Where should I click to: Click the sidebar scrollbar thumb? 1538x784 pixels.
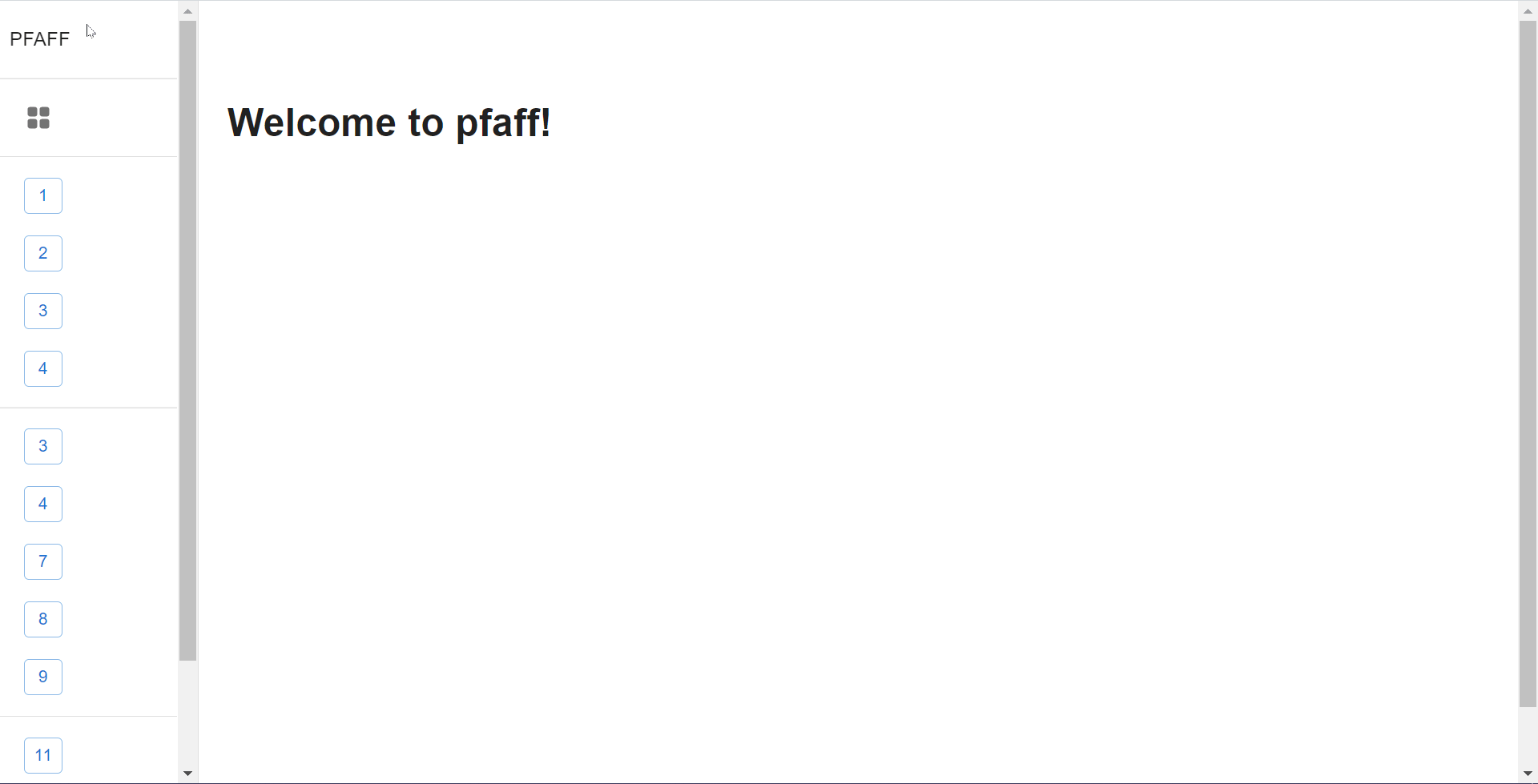pos(188,340)
